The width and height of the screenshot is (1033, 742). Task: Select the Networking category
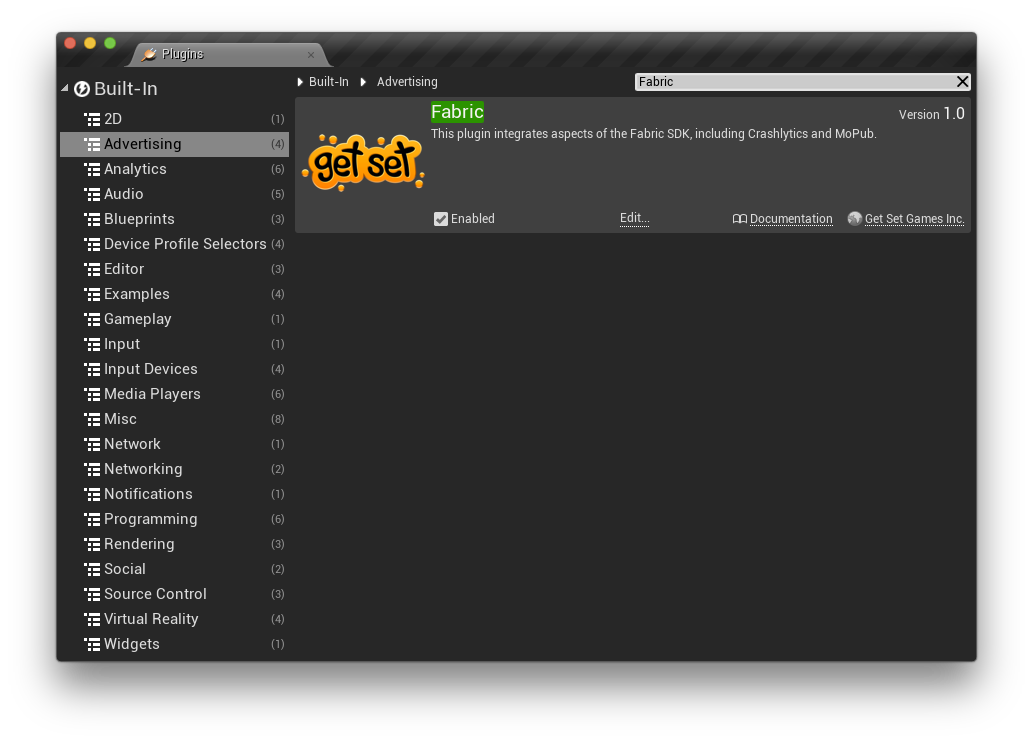click(x=175, y=470)
